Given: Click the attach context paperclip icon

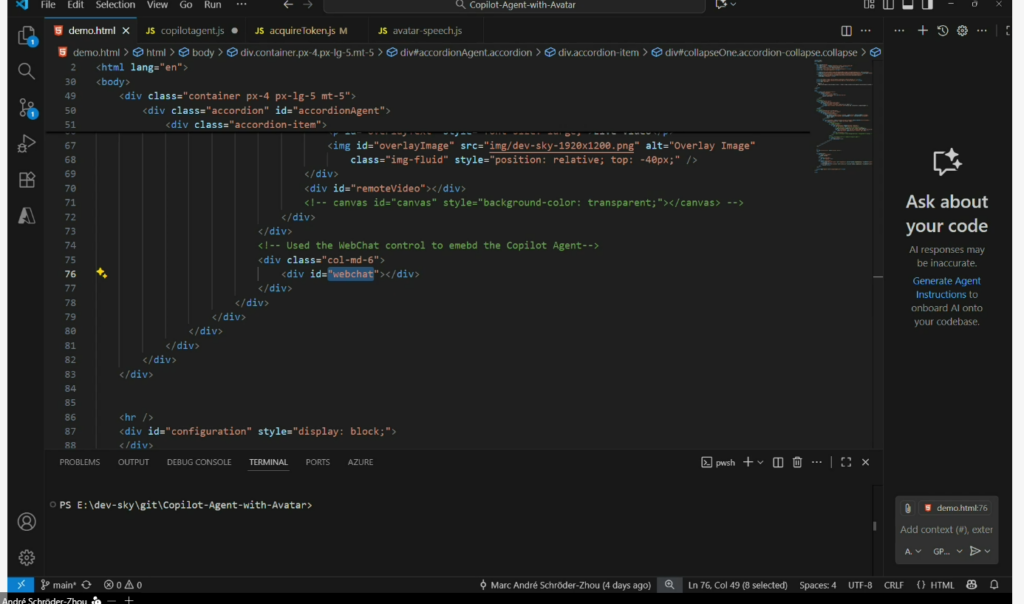Looking at the screenshot, I should [x=908, y=508].
